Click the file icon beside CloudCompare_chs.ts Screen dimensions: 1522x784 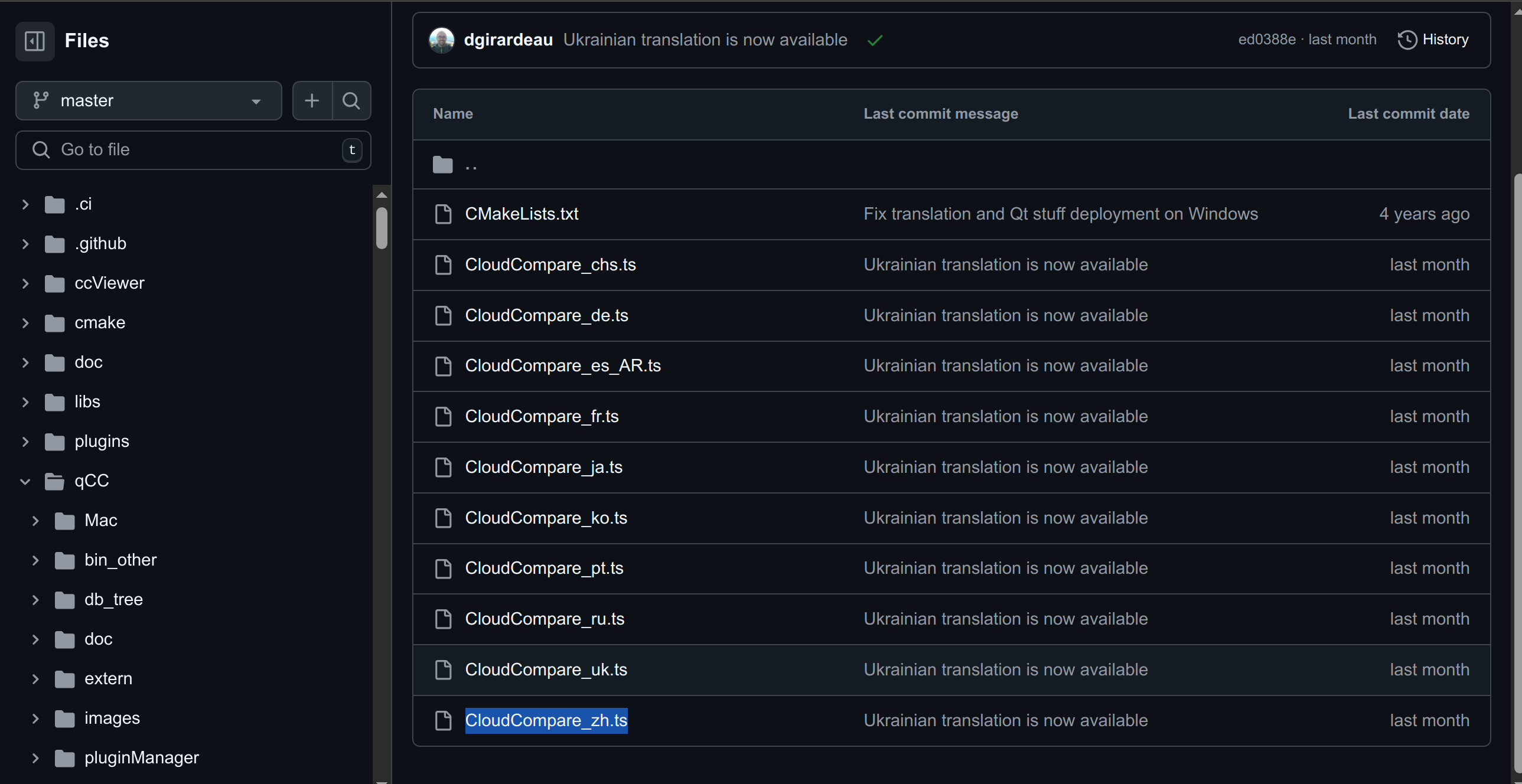[443, 264]
